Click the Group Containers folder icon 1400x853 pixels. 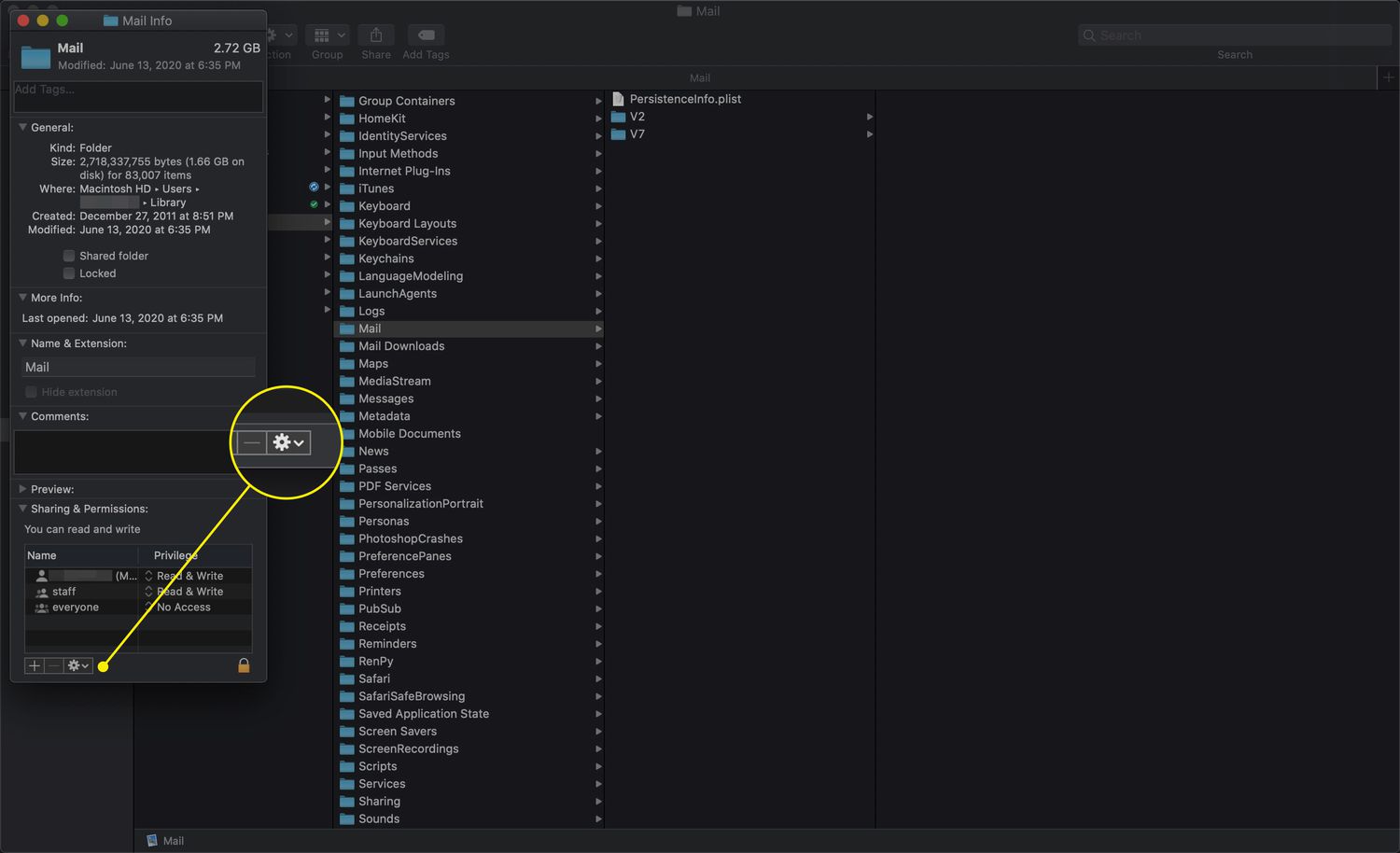click(x=347, y=101)
